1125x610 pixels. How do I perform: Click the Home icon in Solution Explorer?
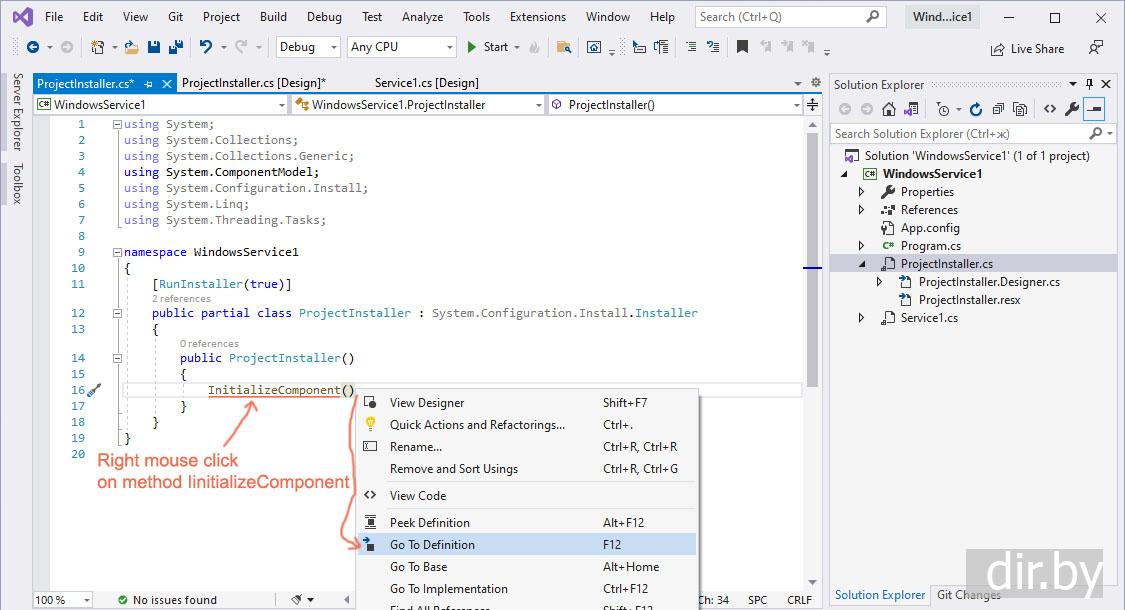889,109
